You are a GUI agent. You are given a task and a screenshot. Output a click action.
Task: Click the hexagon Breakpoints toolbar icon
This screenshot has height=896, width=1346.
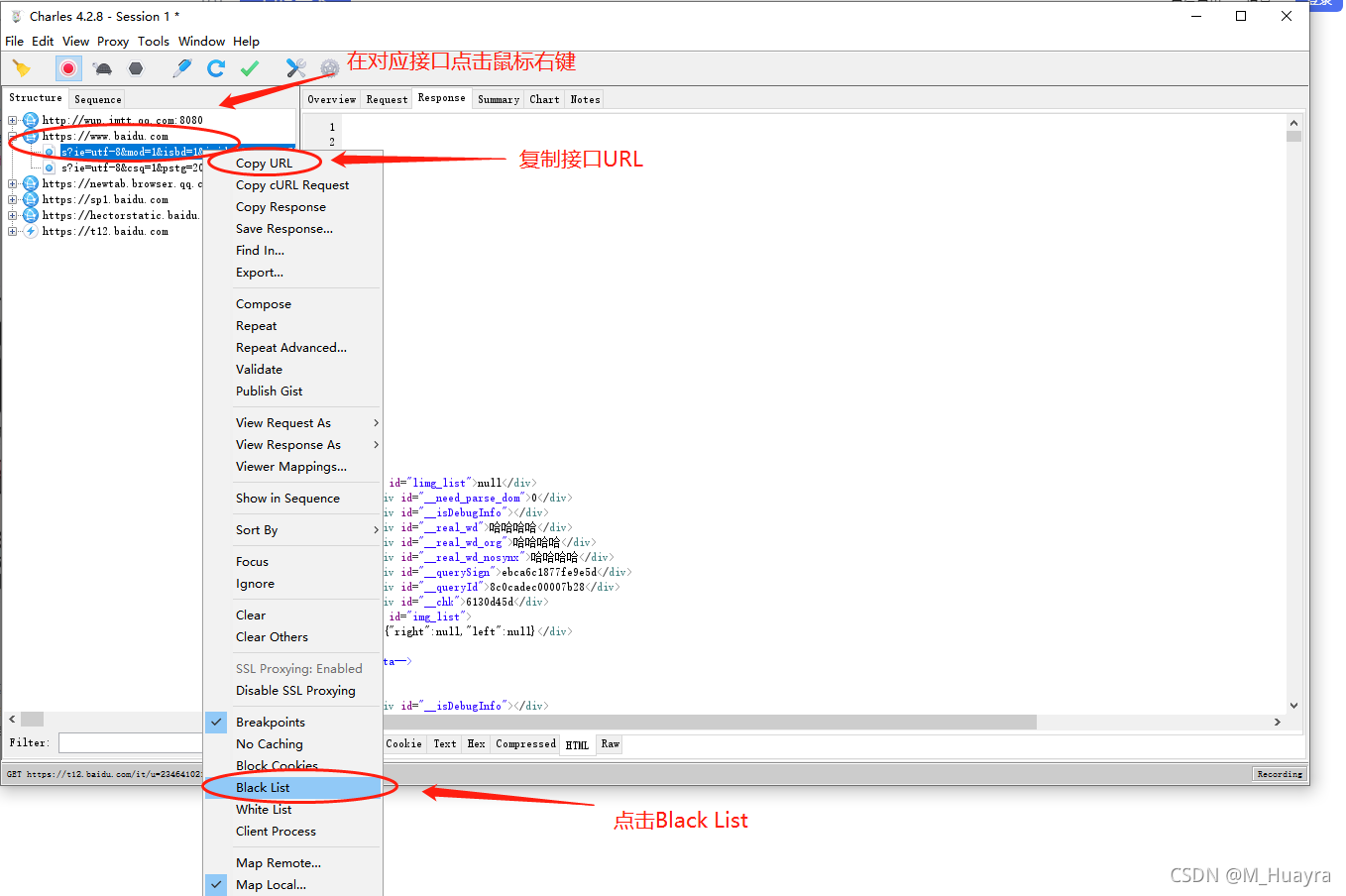coord(136,68)
